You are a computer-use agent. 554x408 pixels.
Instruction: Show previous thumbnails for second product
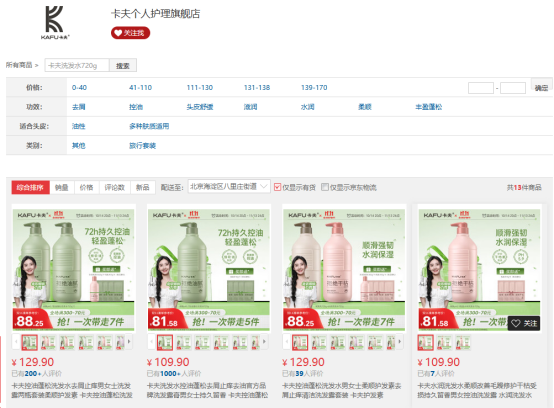tap(152, 342)
